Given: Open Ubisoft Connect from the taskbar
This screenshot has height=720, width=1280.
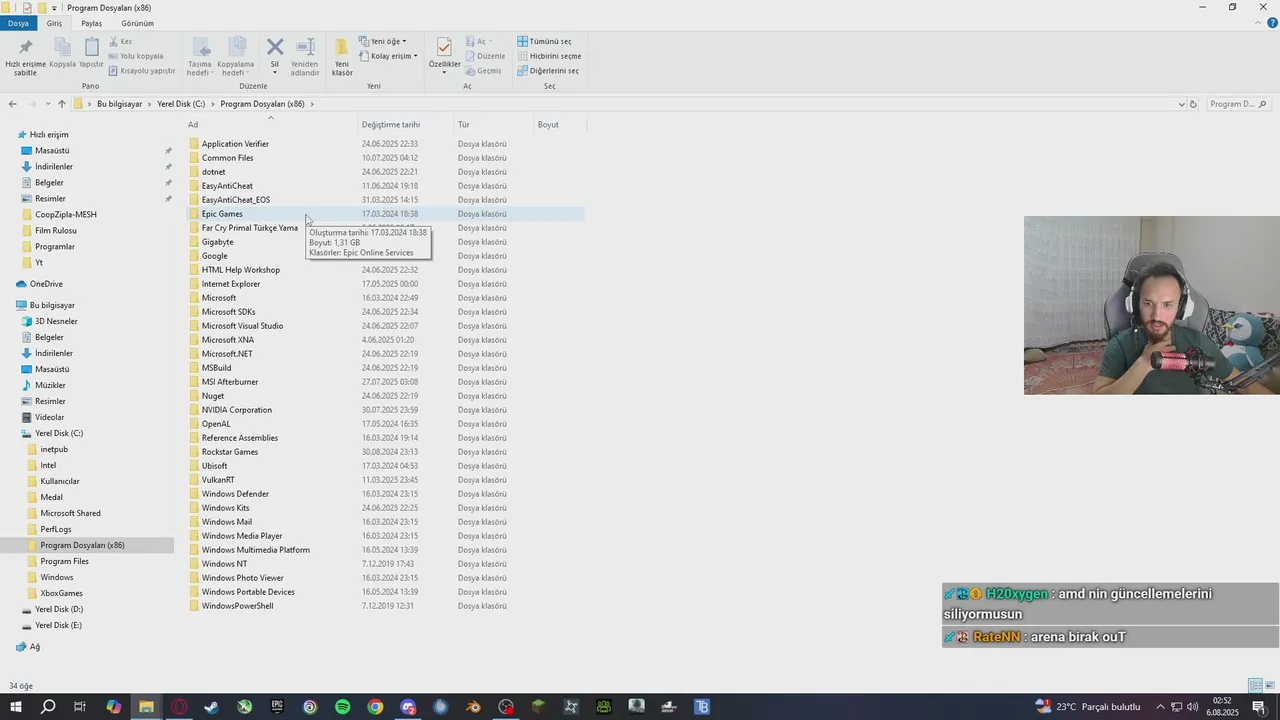Looking at the screenshot, I should pyautogui.click(x=309, y=707).
